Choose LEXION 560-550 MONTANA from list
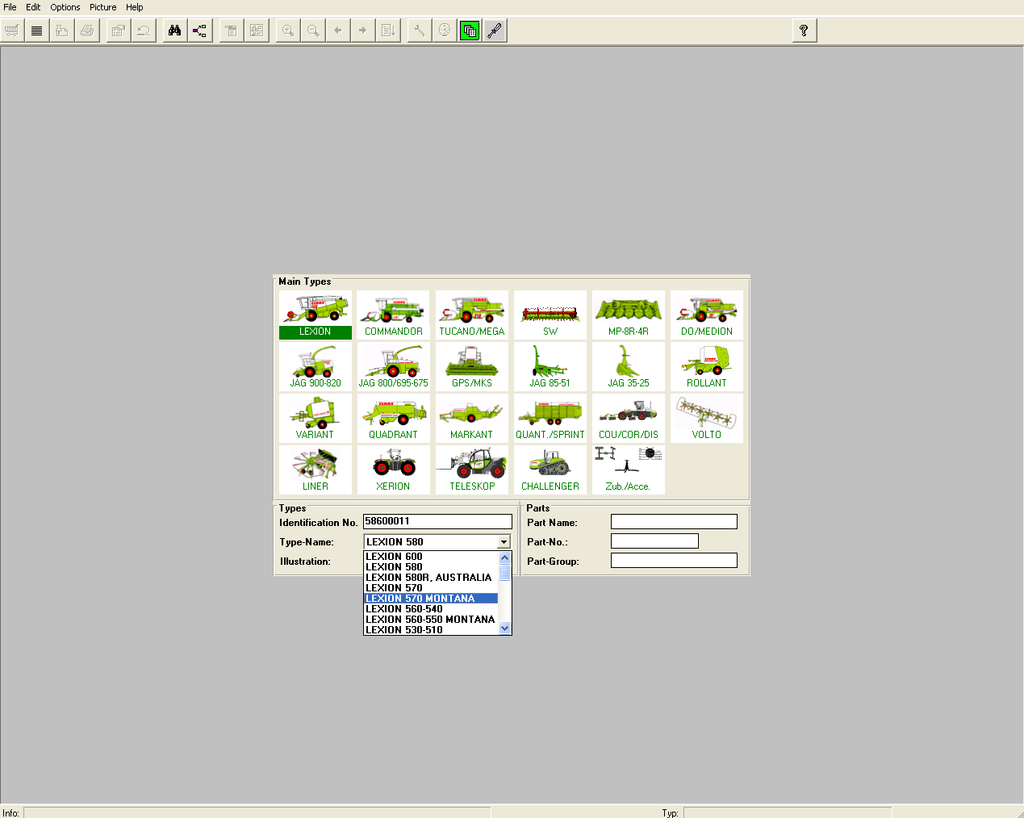Screen dimensions: 1024x818 pos(430,620)
